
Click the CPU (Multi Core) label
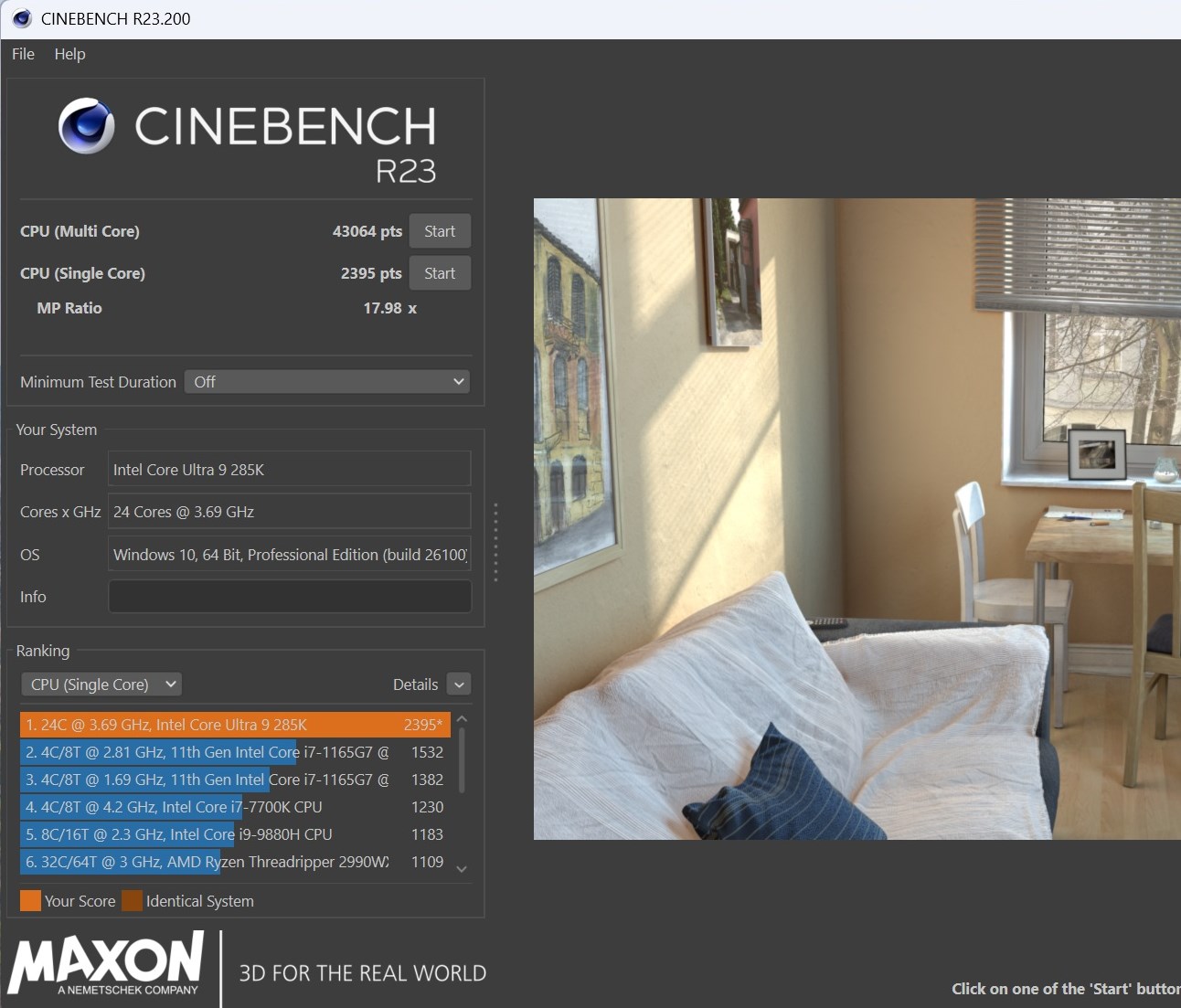click(x=80, y=231)
